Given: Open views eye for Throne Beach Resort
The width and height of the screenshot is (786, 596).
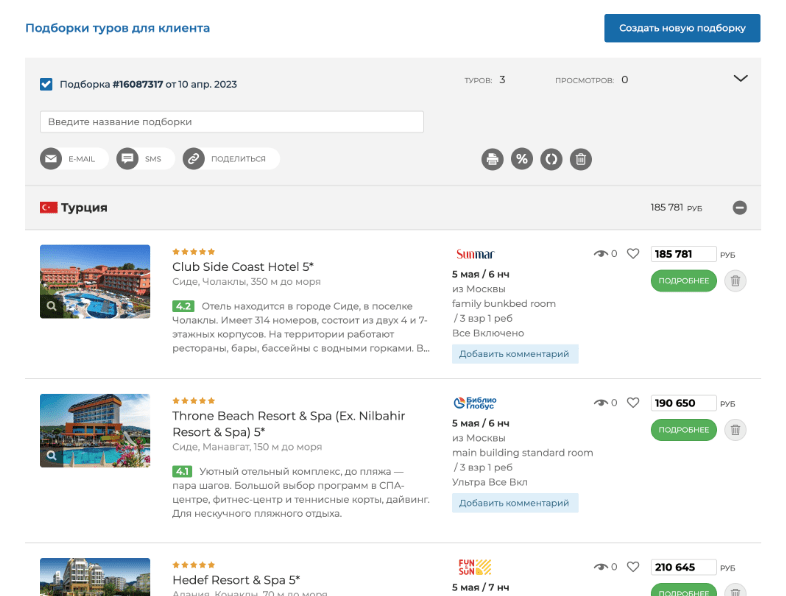Looking at the screenshot, I should (x=601, y=403).
